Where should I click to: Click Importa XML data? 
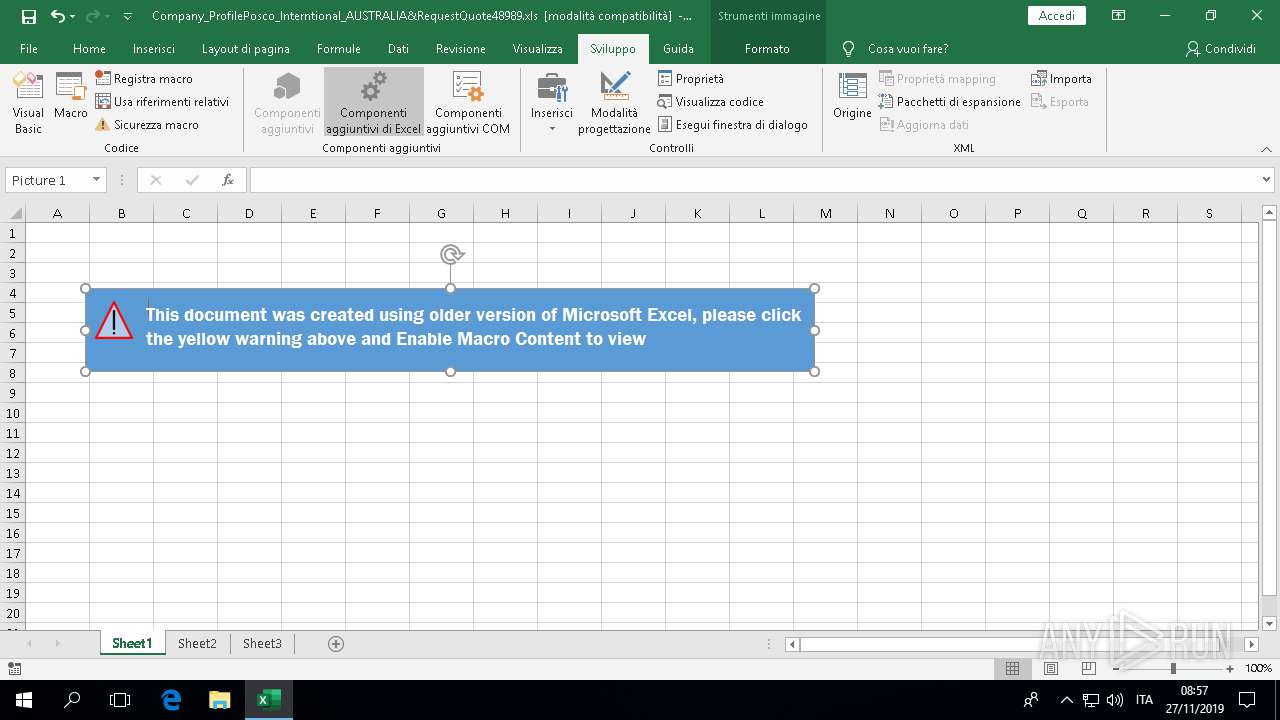pyautogui.click(x=1061, y=78)
